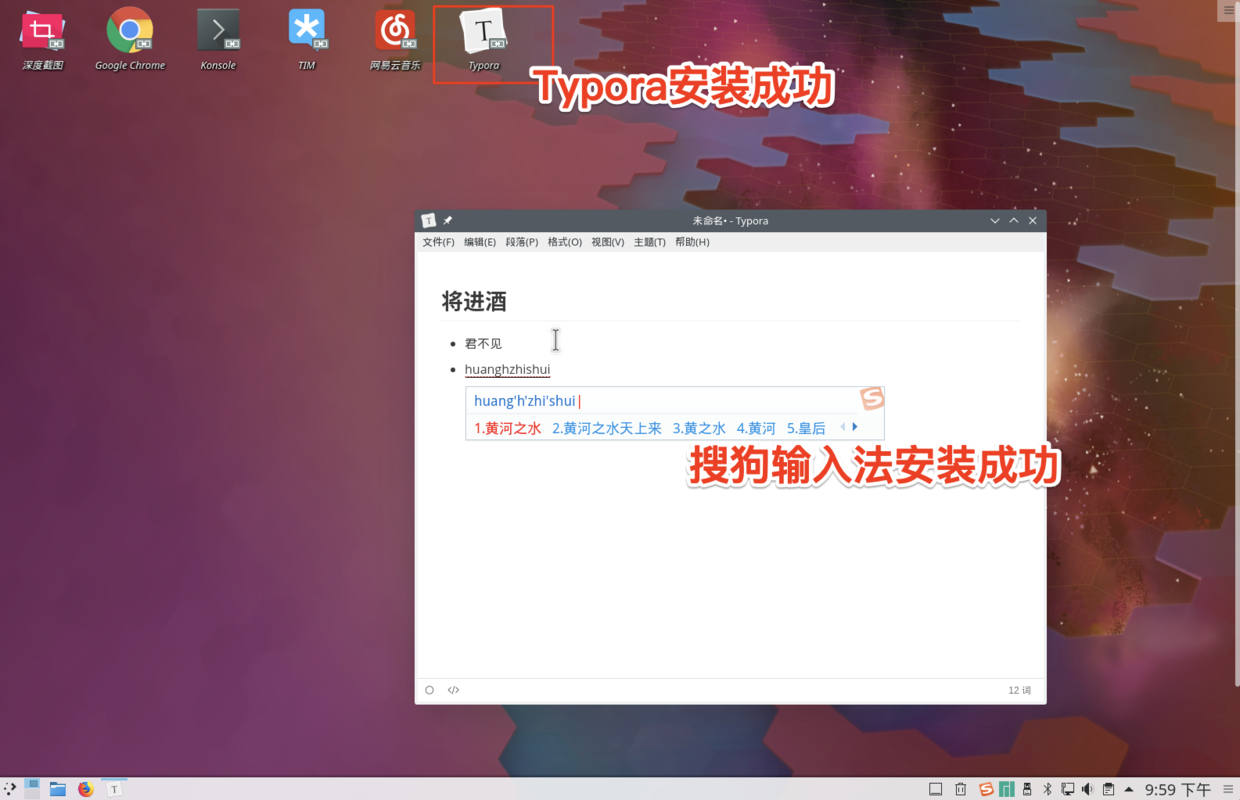
Task: Close the Typora window
Action: (x=1033, y=220)
